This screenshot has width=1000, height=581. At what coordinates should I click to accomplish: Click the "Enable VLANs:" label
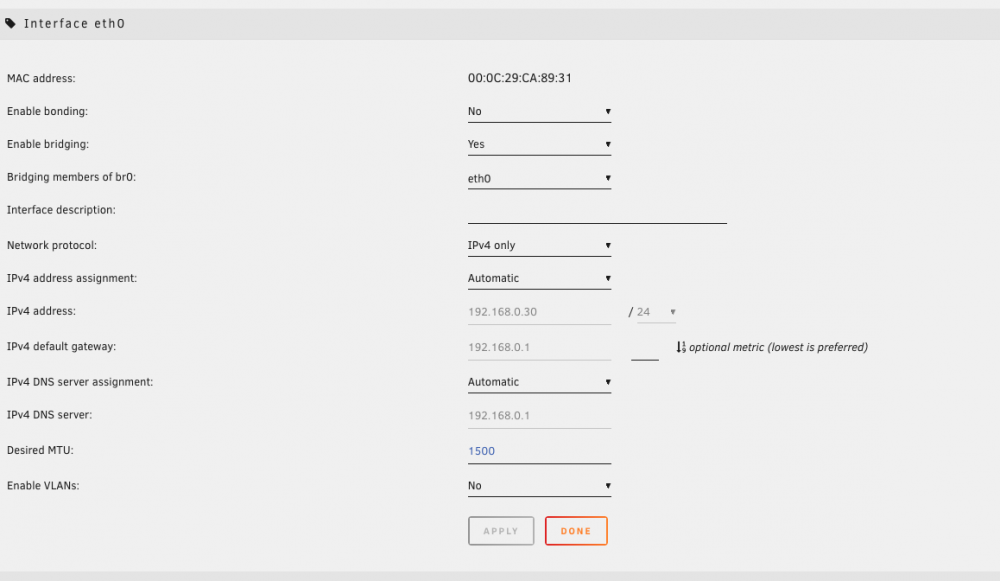[x=43, y=486]
